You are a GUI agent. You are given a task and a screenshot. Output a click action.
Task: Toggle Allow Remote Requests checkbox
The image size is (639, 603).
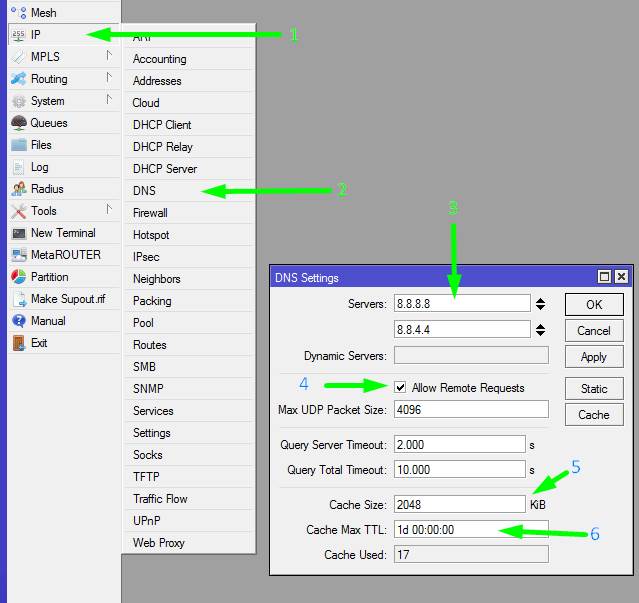tap(401, 387)
